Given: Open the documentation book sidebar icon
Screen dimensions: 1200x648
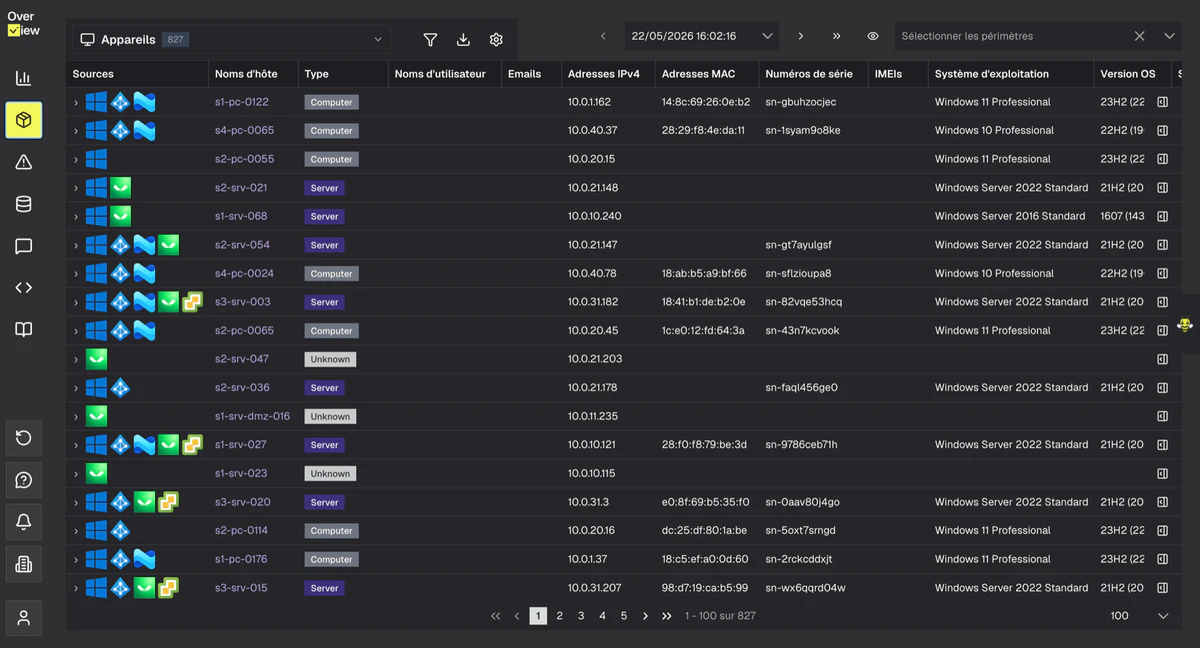Looking at the screenshot, I should [x=24, y=330].
